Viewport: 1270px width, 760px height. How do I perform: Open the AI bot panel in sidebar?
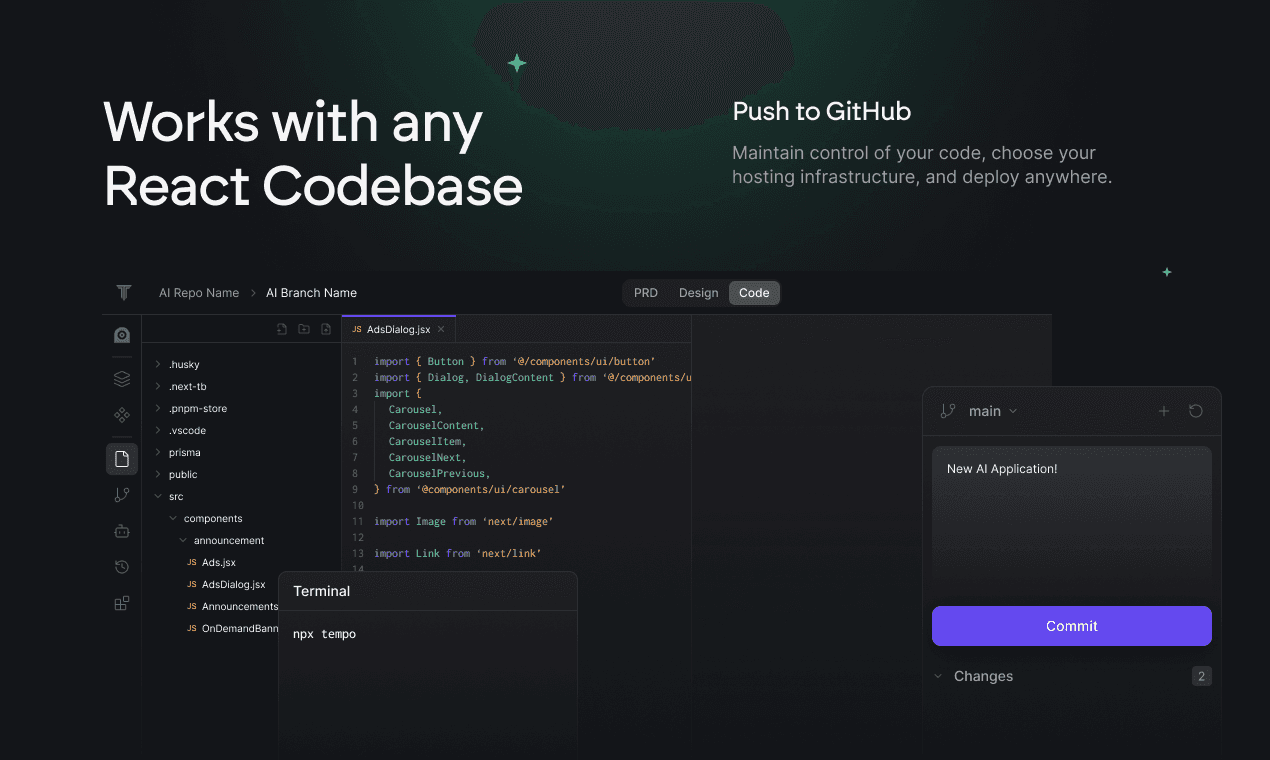[x=122, y=531]
